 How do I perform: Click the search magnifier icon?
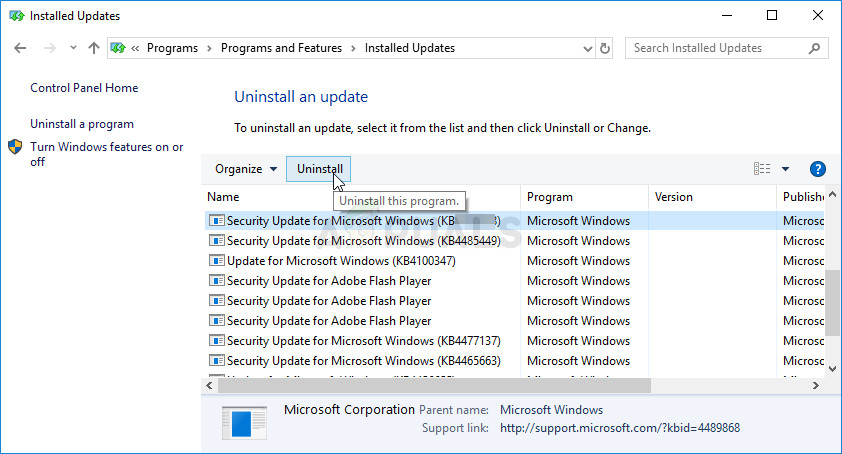(x=817, y=48)
